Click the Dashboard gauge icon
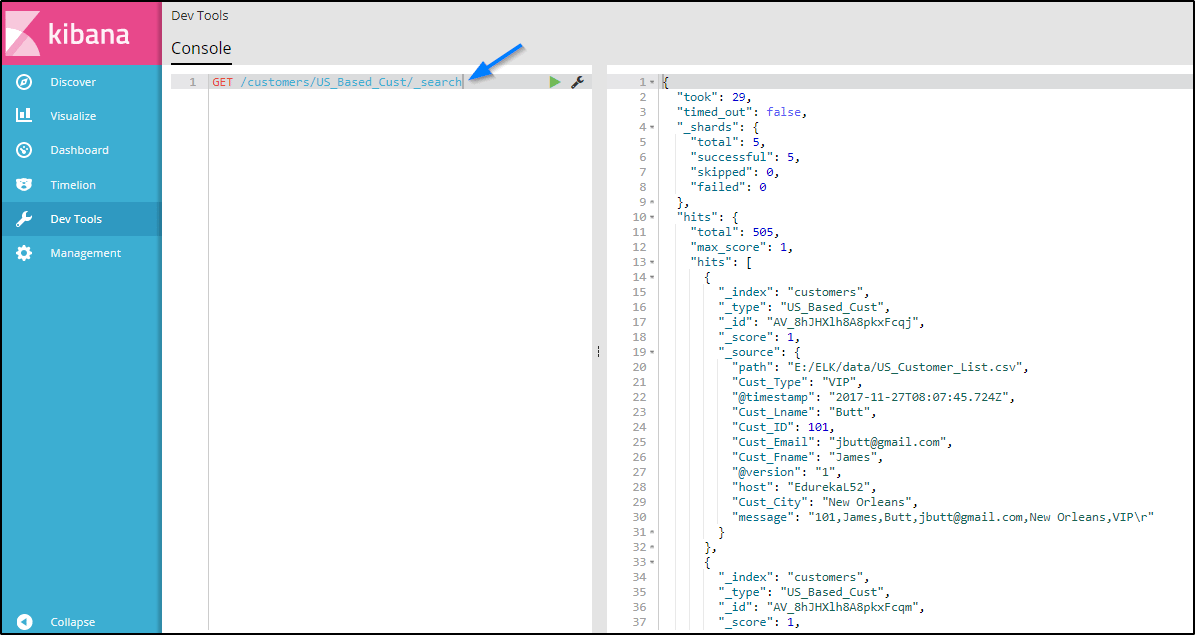 [25, 150]
